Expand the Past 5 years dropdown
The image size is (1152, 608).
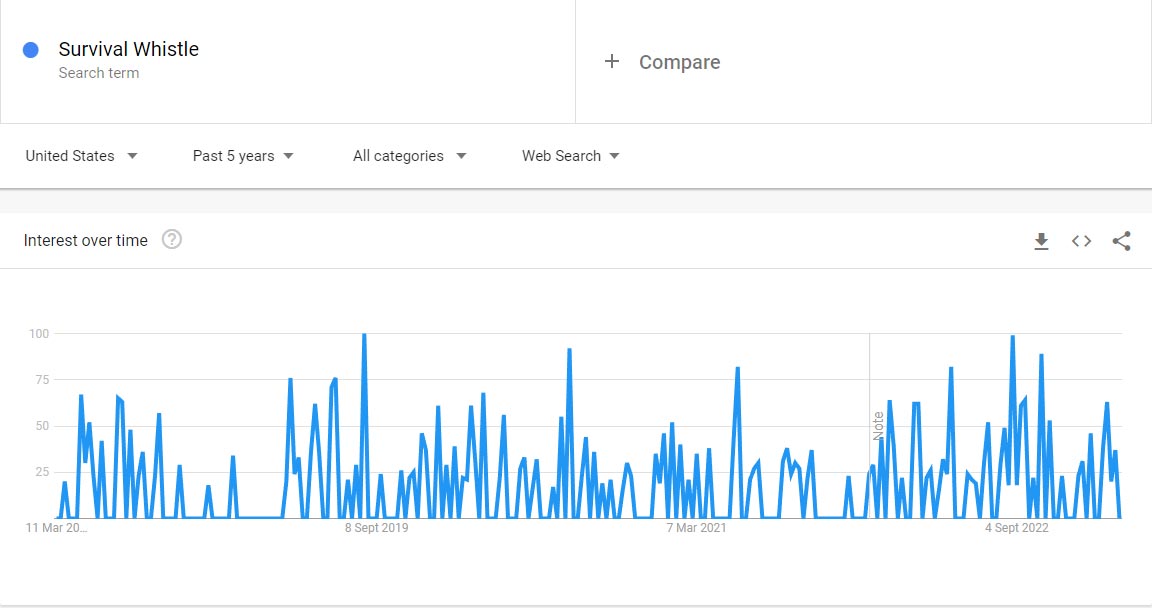coord(243,156)
